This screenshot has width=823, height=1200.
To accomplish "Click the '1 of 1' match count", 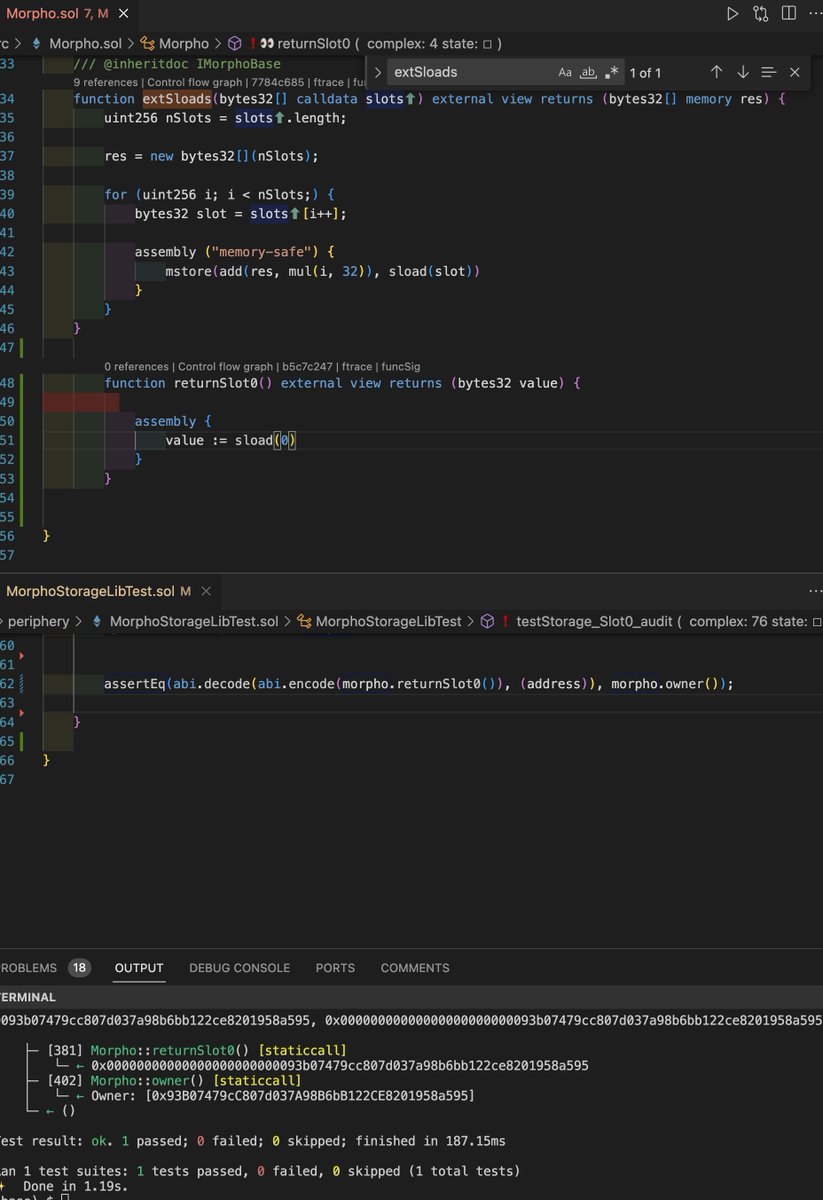I will [645, 72].
